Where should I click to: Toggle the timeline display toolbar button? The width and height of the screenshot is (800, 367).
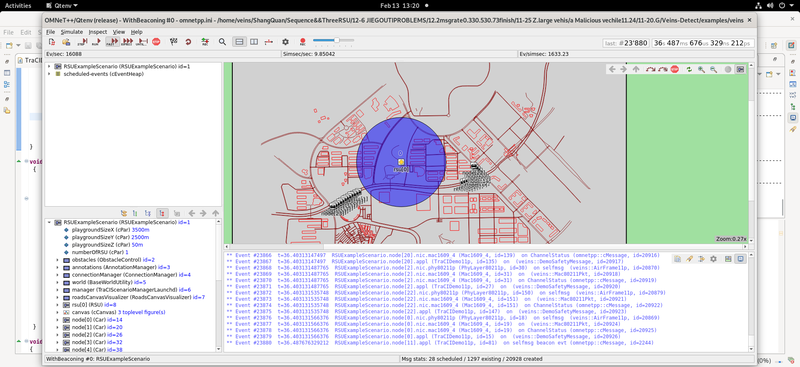pos(269,42)
